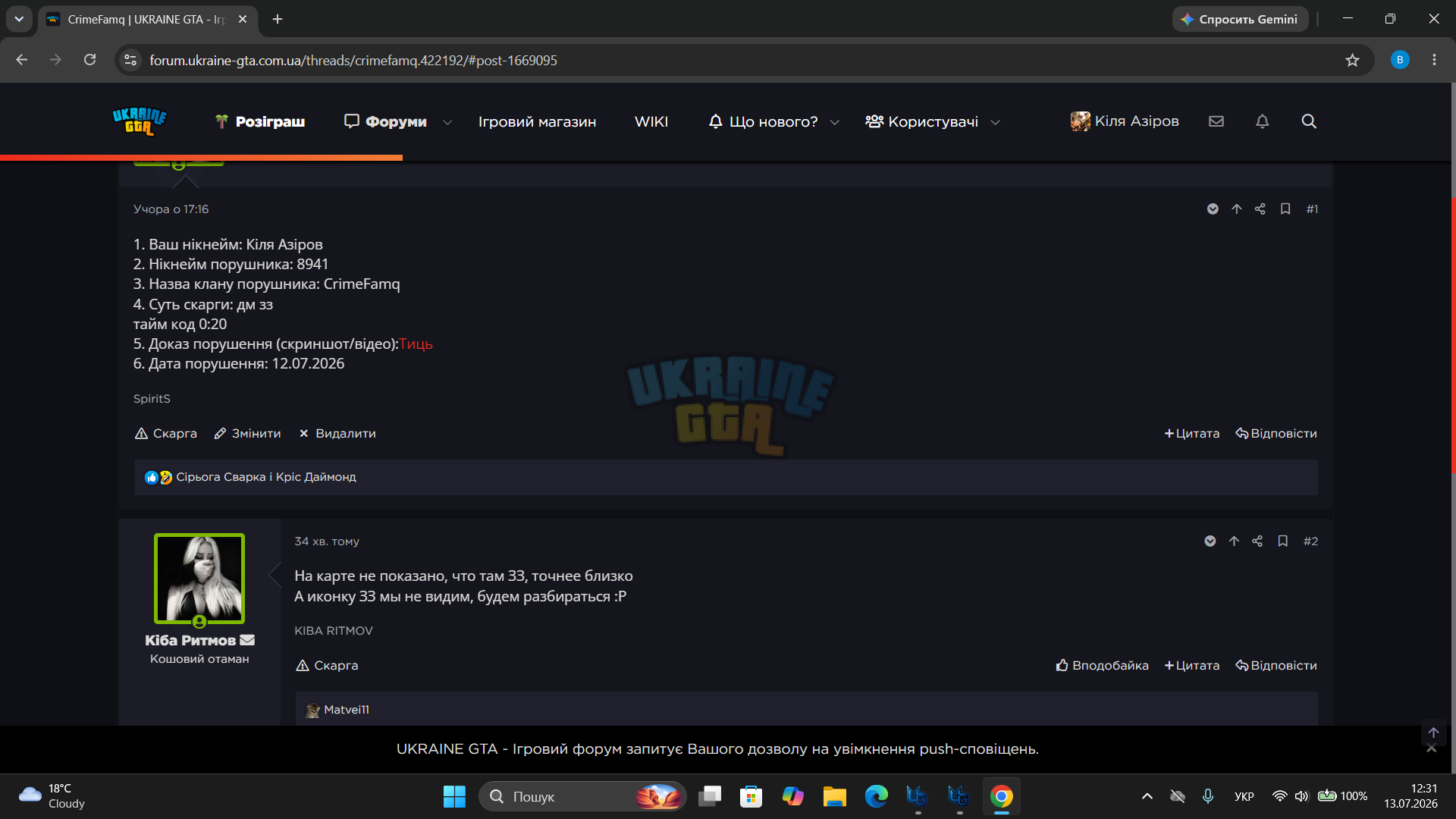Quote post #2 with Цитата

coord(1192,666)
